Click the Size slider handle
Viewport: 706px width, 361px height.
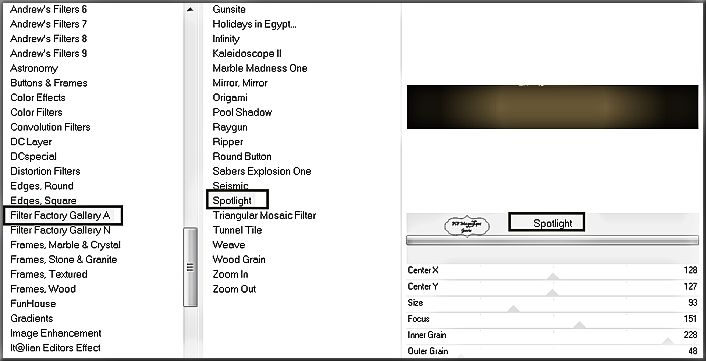click(513, 308)
